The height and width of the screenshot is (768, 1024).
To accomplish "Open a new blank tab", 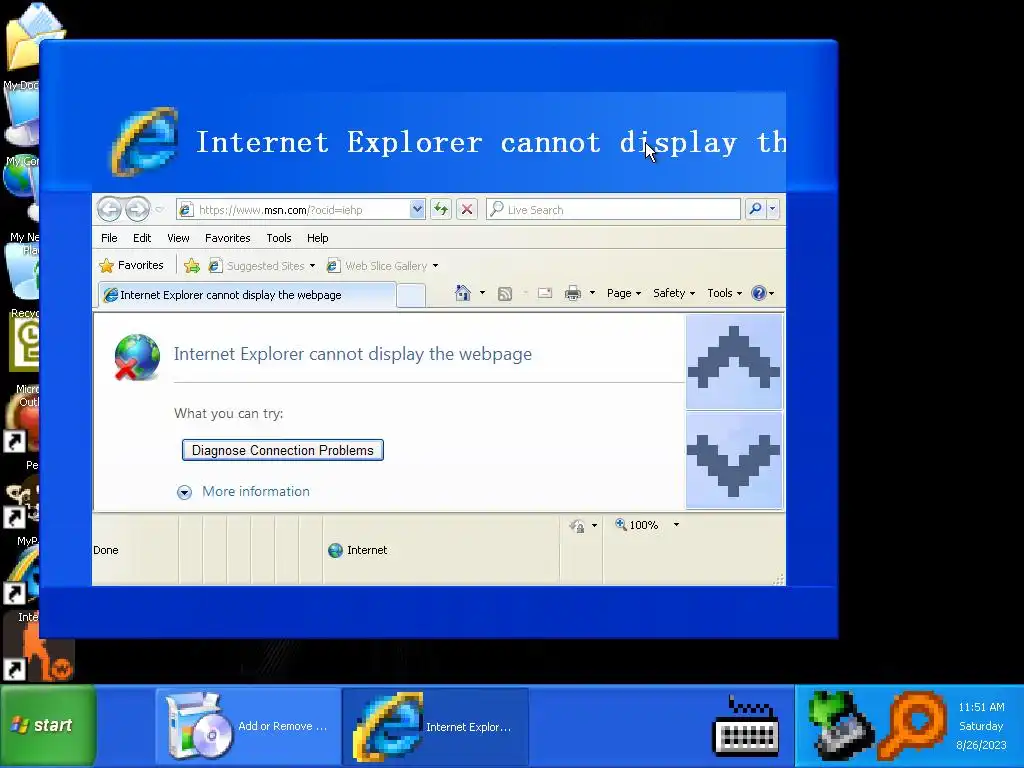I will pos(411,296).
